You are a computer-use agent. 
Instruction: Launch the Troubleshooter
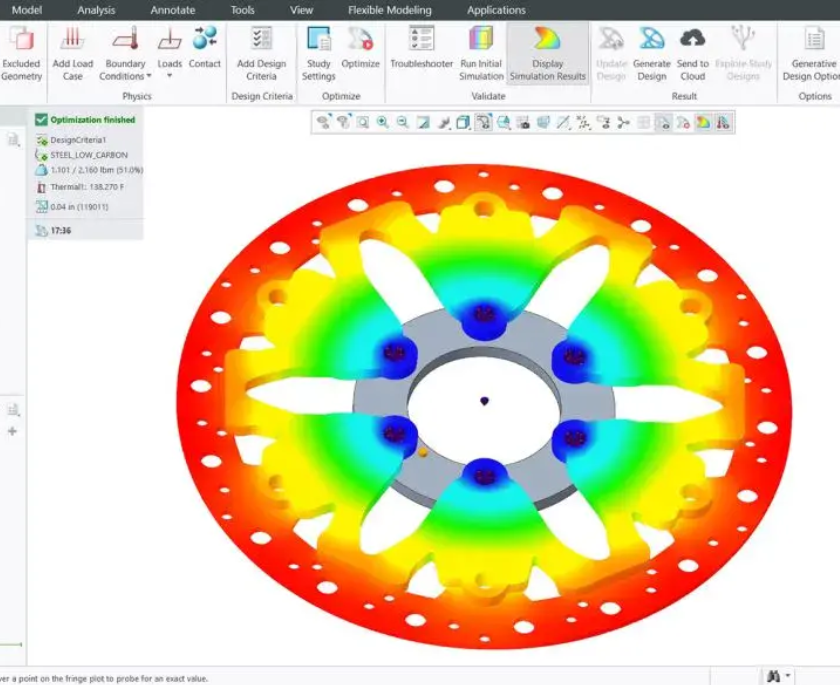coord(422,40)
